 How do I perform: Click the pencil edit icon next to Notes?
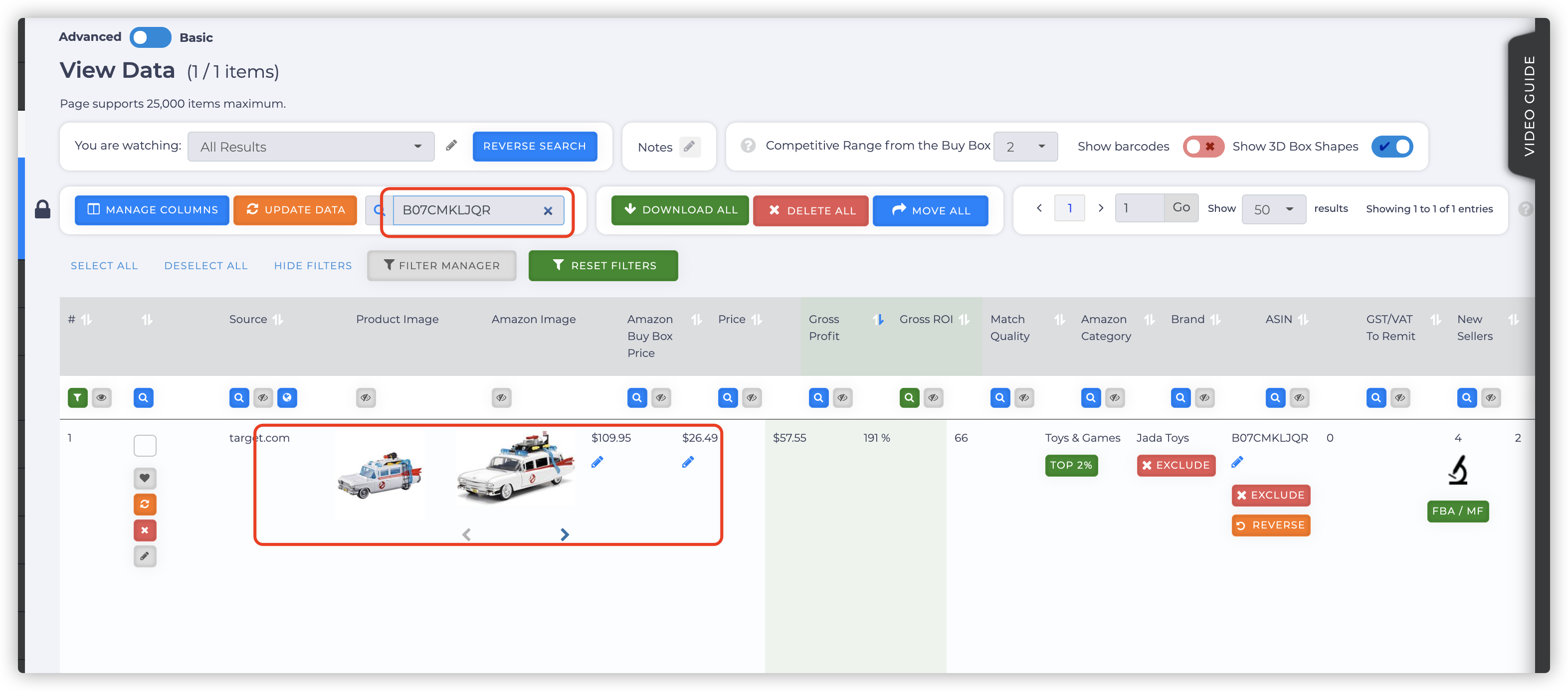tap(692, 146)
